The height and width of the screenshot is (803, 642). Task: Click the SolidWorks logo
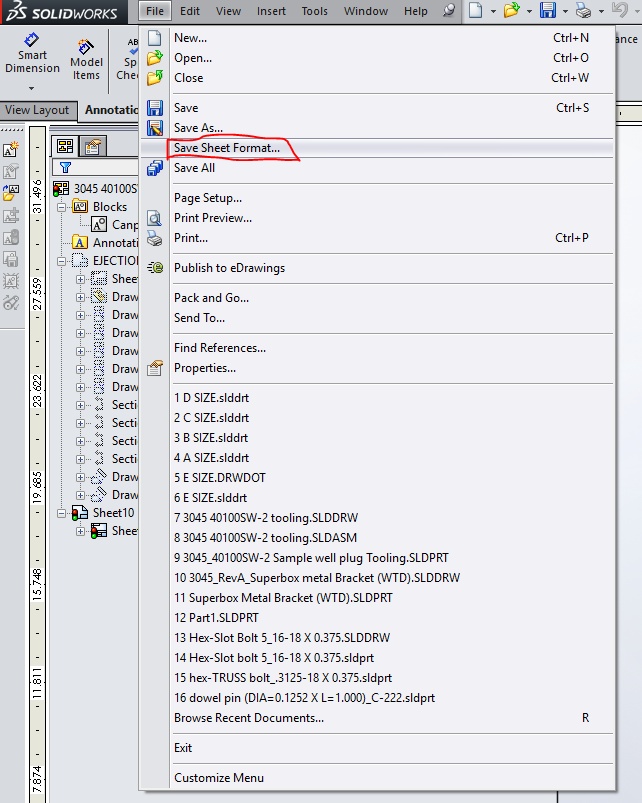tap(62, 12)
